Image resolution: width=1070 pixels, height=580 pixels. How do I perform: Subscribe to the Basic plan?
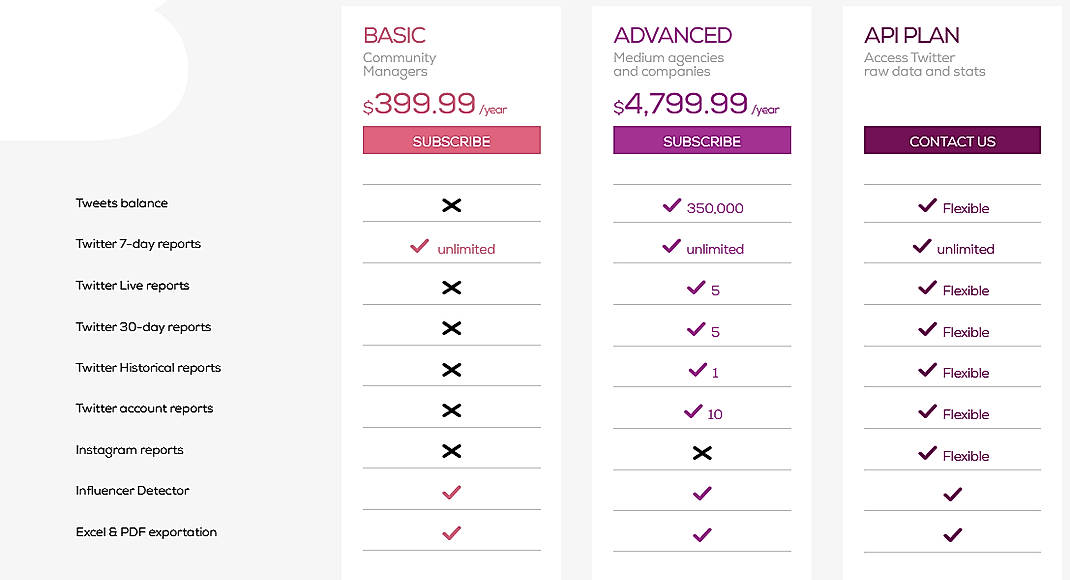pos(451,140)
